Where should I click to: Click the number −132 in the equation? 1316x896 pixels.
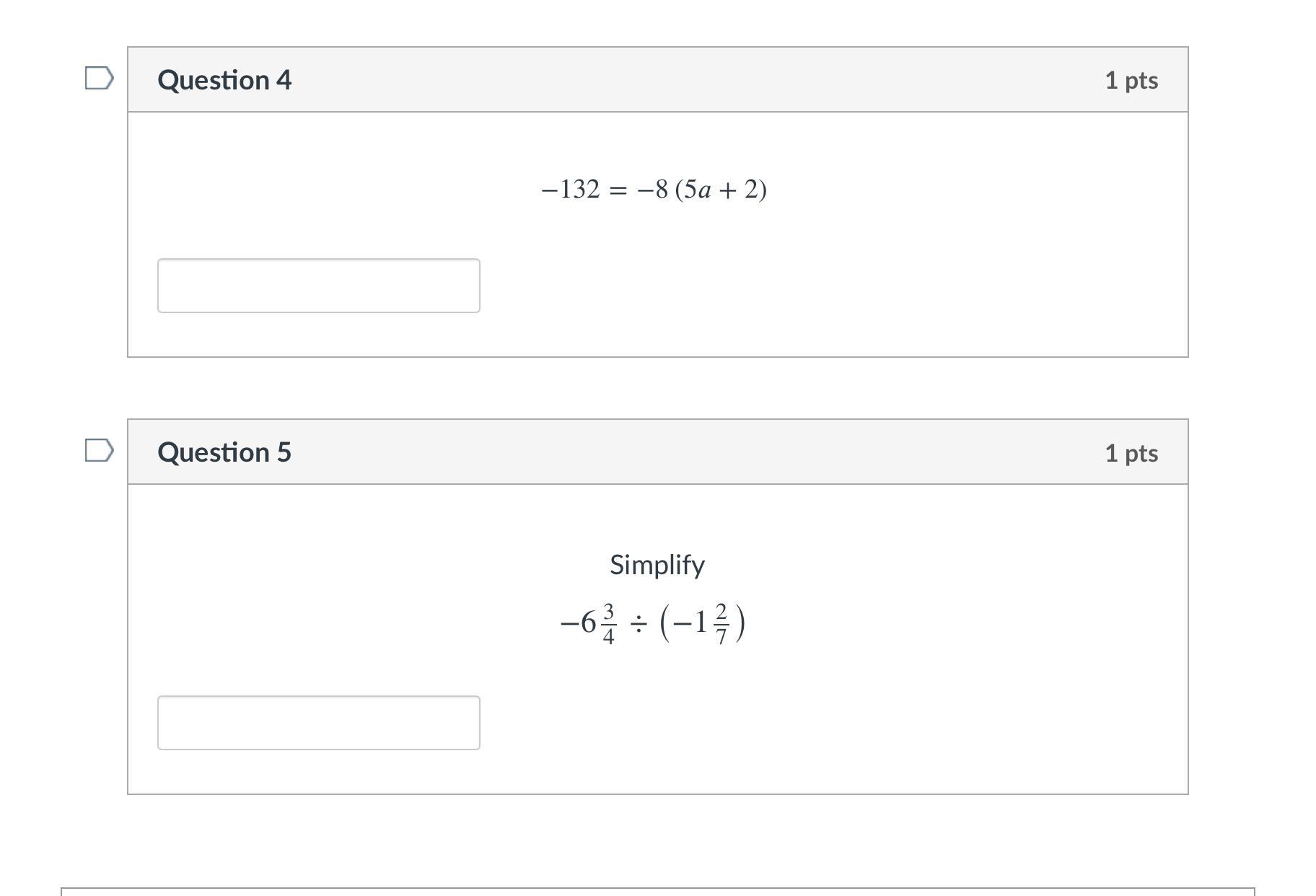570,190
